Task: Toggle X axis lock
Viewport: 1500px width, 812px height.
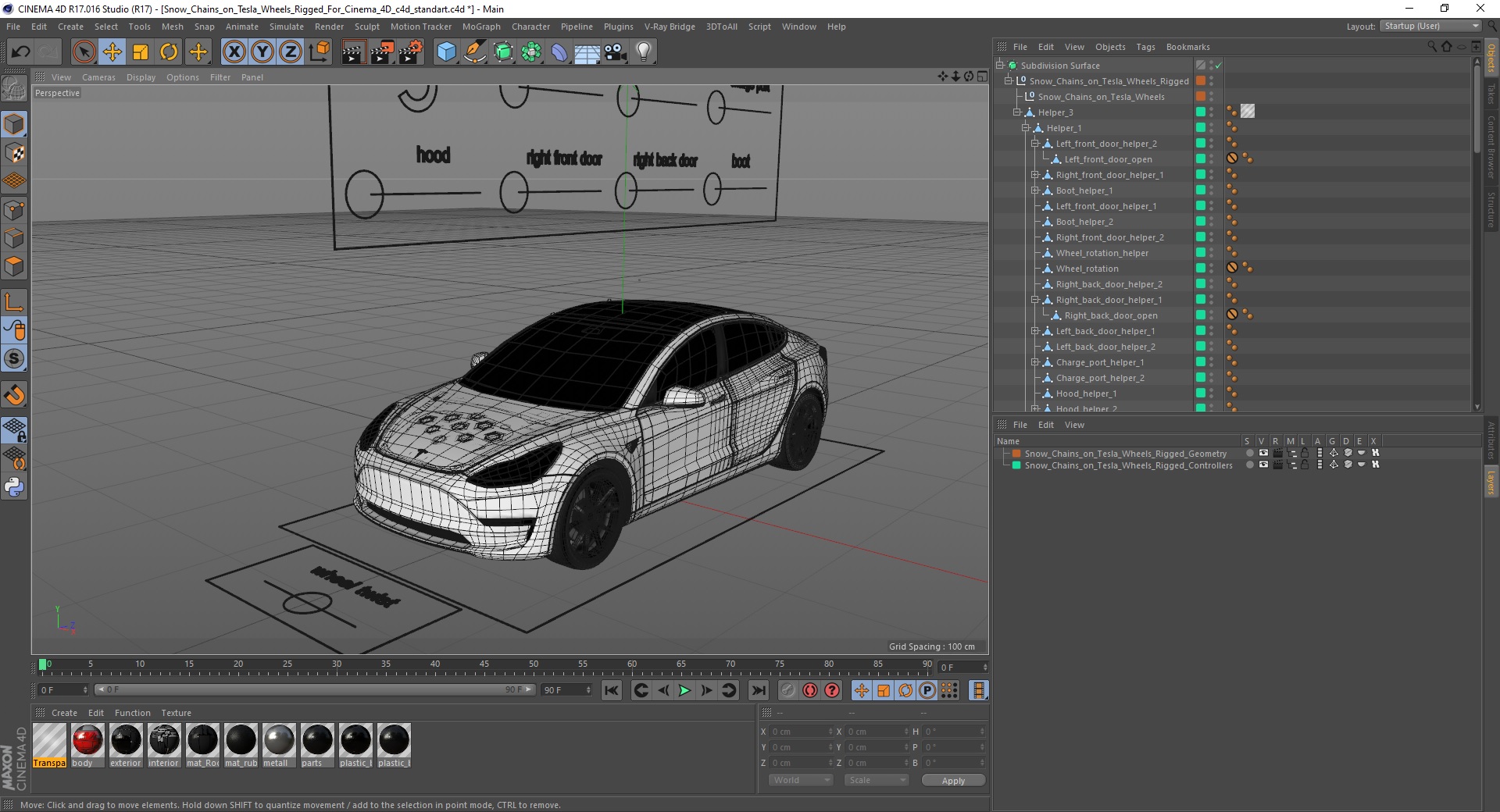Action: (234, 52)
